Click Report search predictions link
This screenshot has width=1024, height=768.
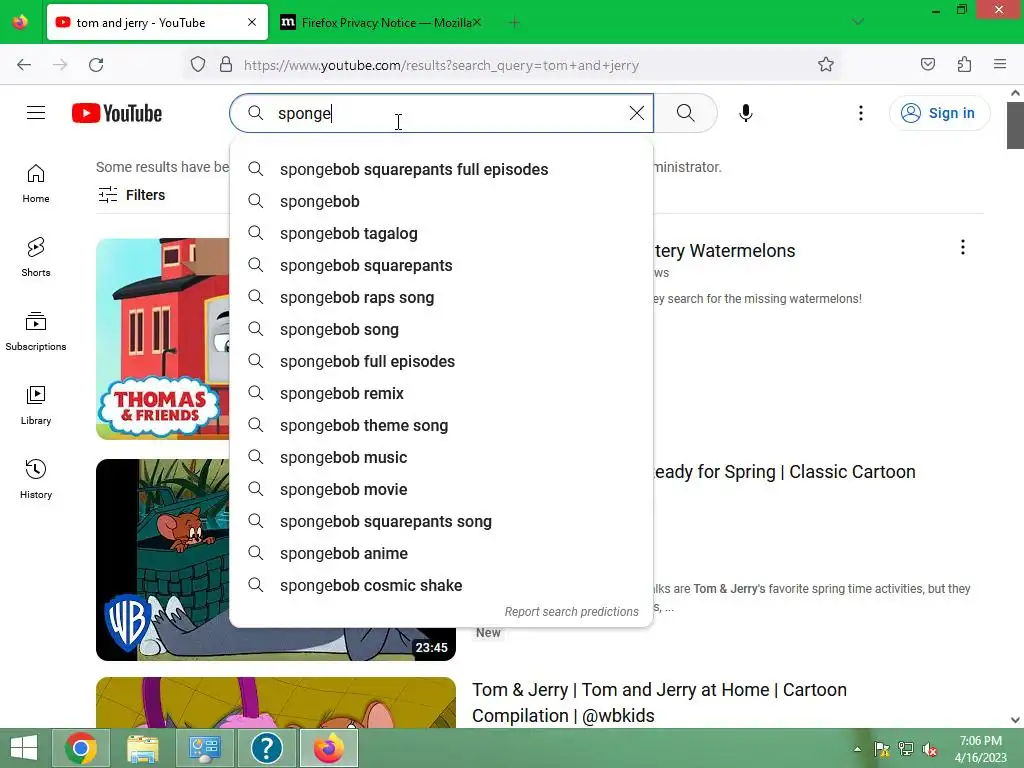(x=571, y=612)
